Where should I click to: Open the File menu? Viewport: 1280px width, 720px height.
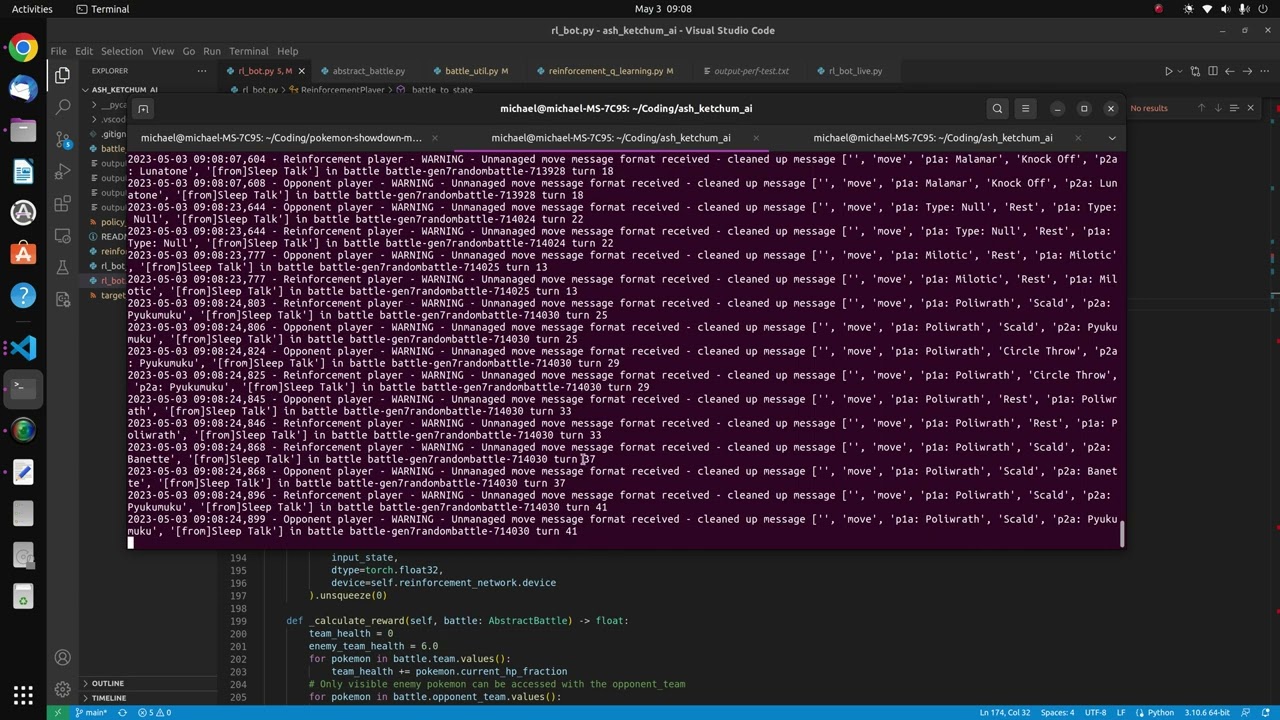point(59,51)
